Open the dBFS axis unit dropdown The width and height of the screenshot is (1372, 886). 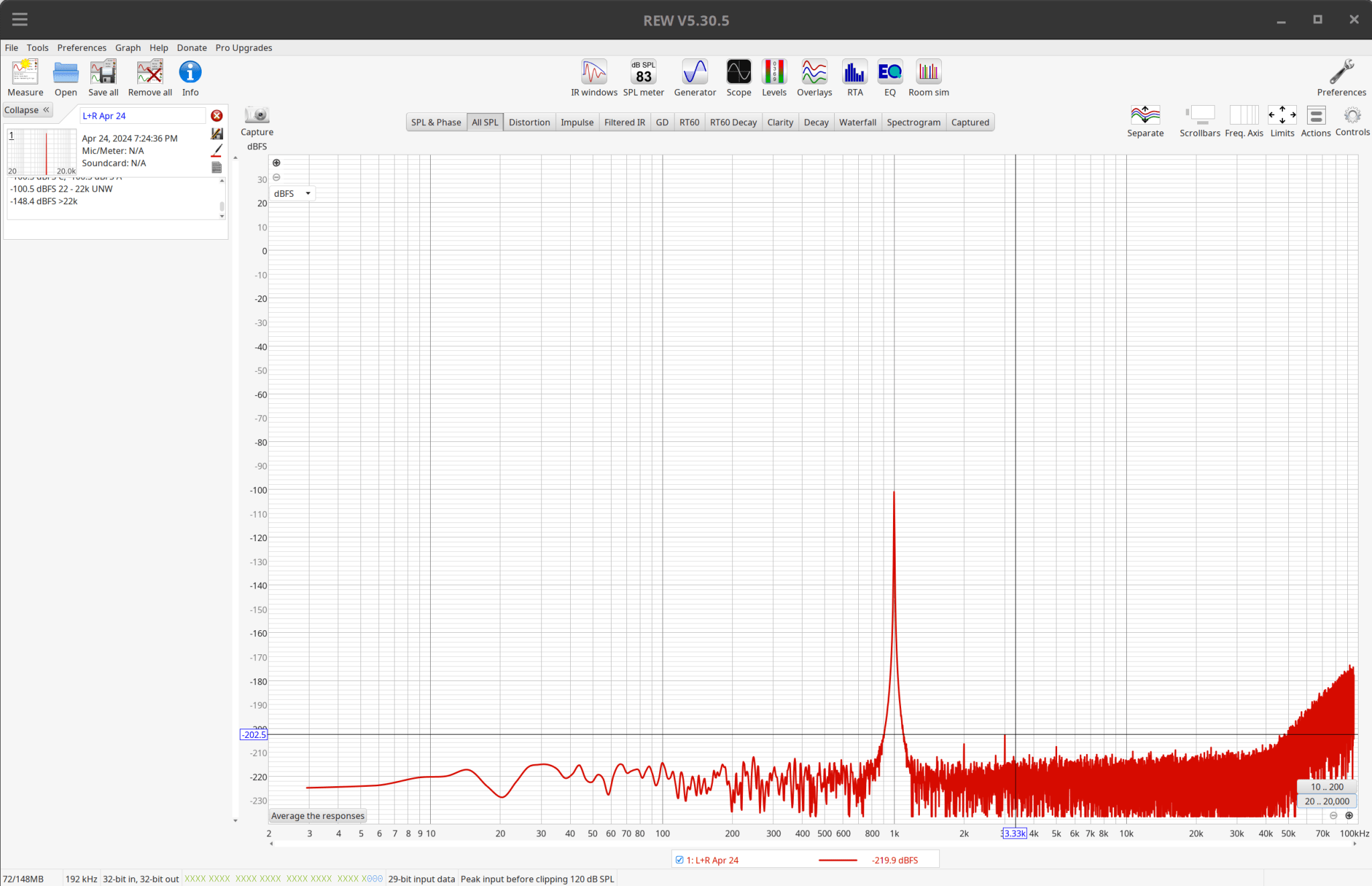293,194
